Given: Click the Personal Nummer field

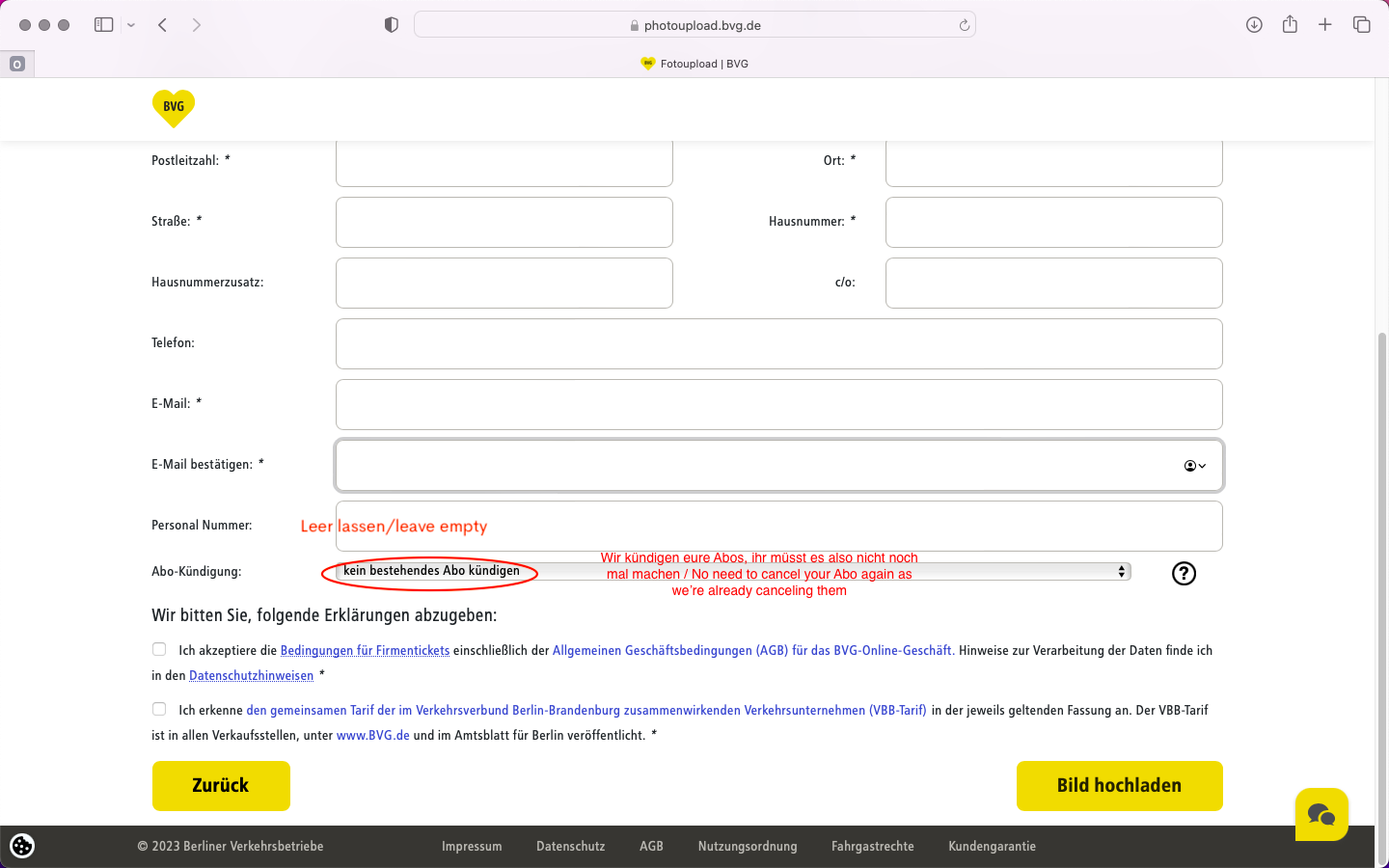Looking at the screenshot, I should (779, 527).
